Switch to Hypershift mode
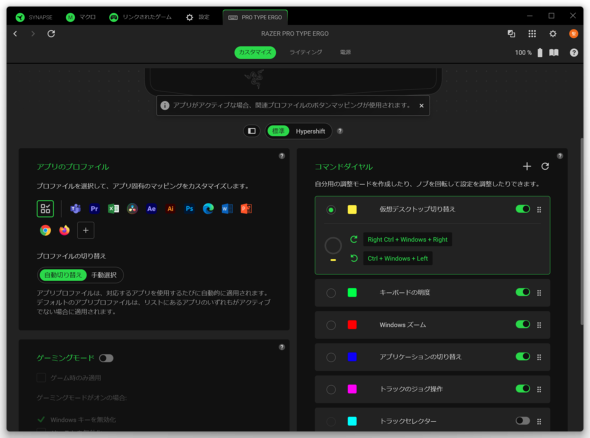 [310, 131]
